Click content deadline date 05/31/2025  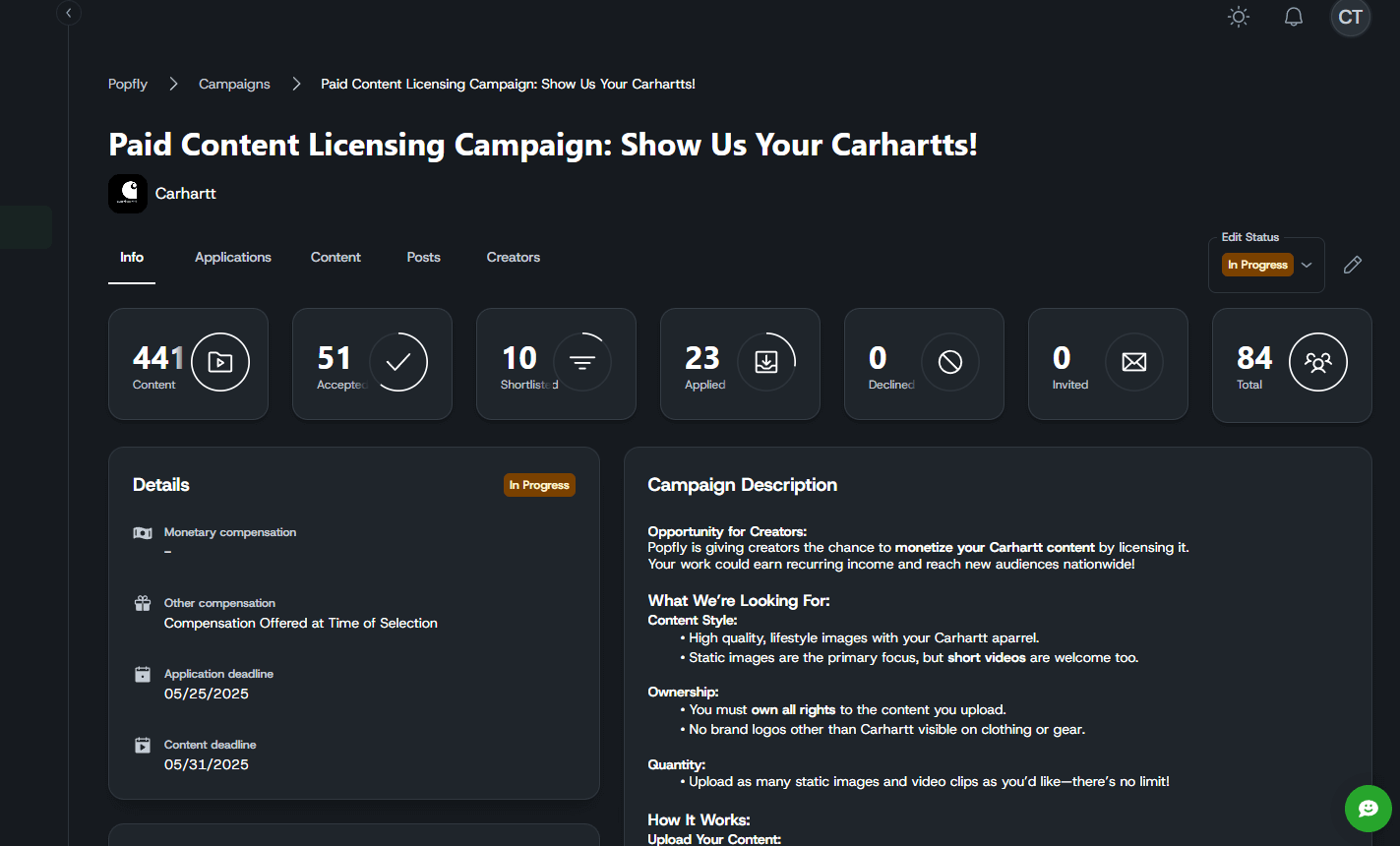(x=207, y=764)
